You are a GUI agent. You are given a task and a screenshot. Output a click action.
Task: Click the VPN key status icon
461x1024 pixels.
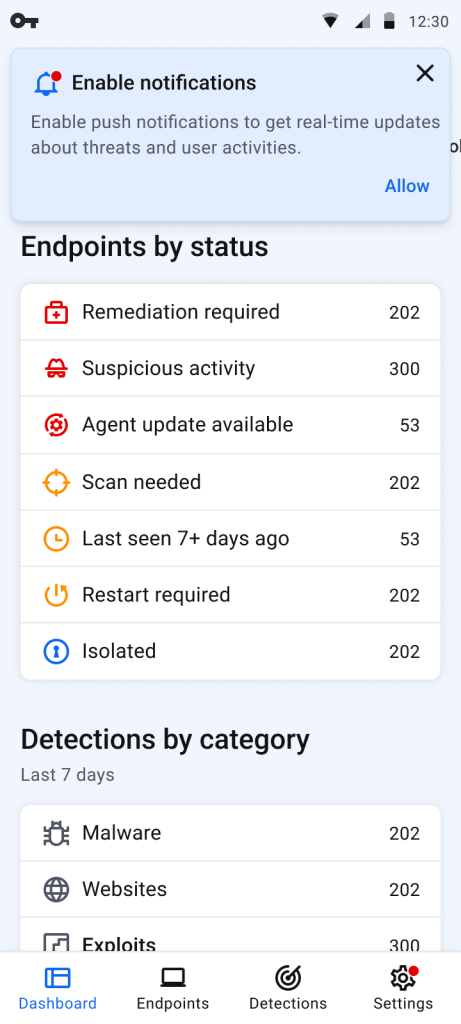24,21
